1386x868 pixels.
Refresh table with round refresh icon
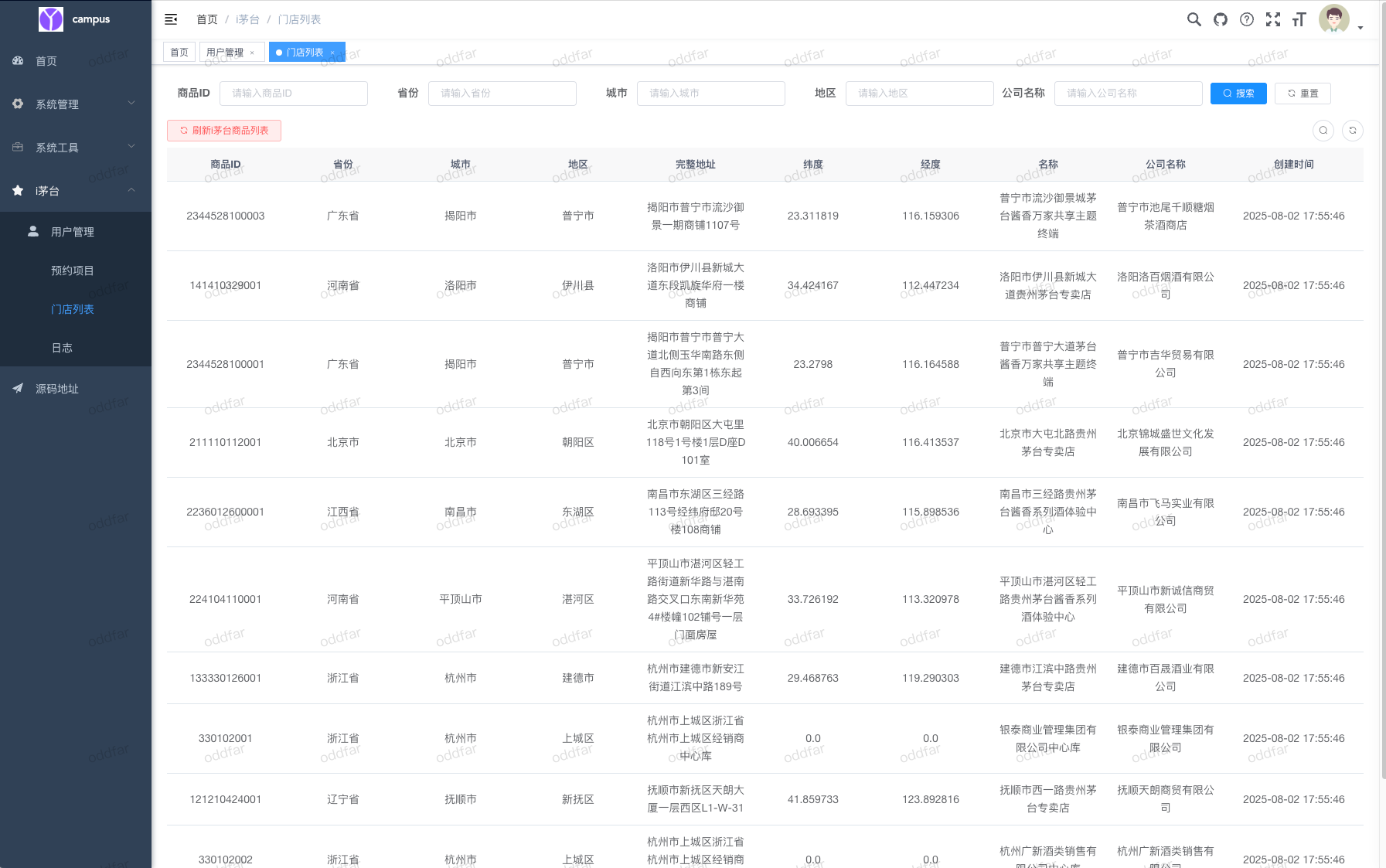point(1352,131)
